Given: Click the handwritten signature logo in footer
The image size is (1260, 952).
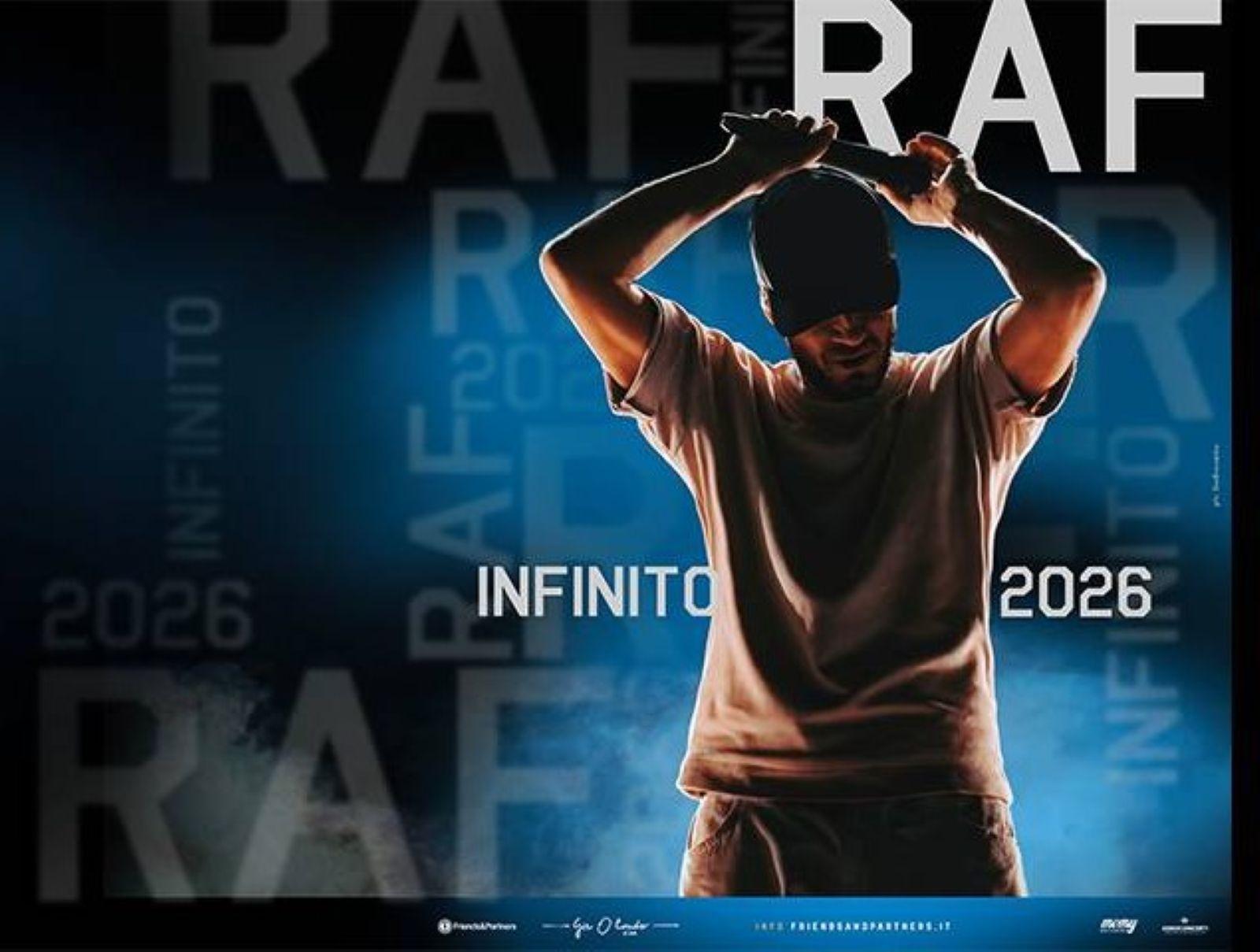Looking at the screenshot, I should [x=611, y=925].
